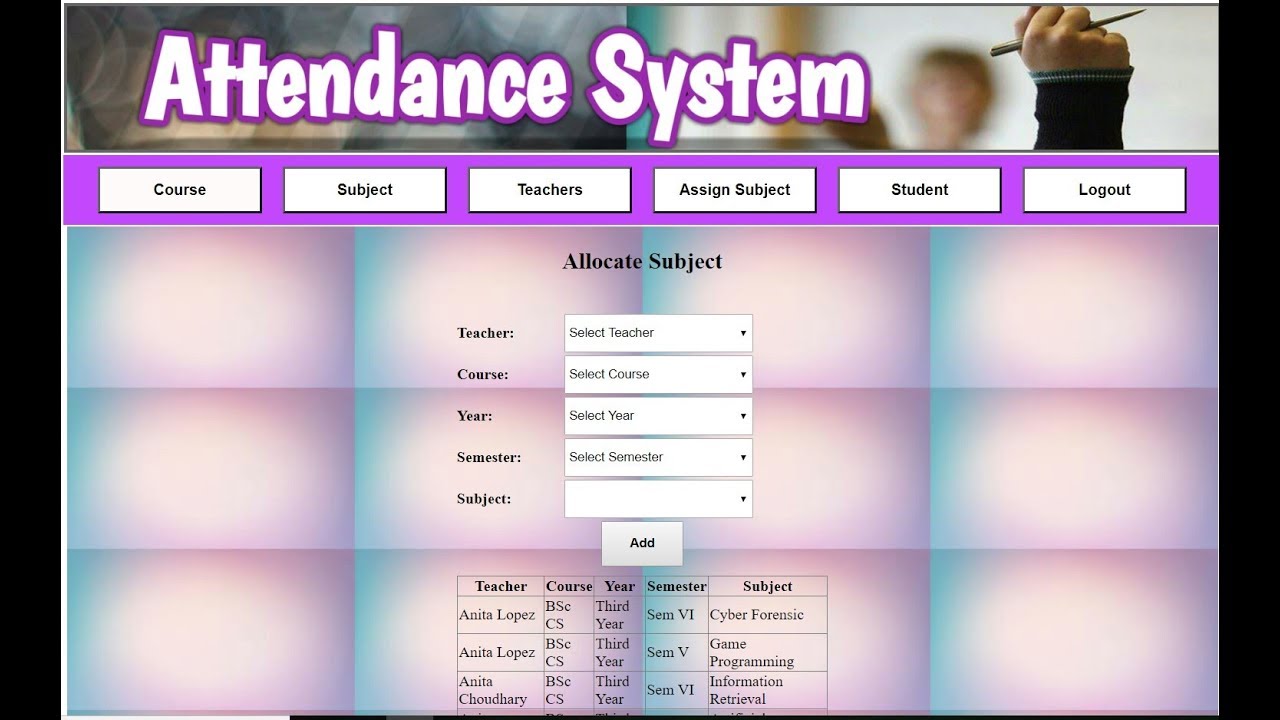Select the Game Programming subject cell
This screenshot has width=1280, height=720.
tap(768, 653)
